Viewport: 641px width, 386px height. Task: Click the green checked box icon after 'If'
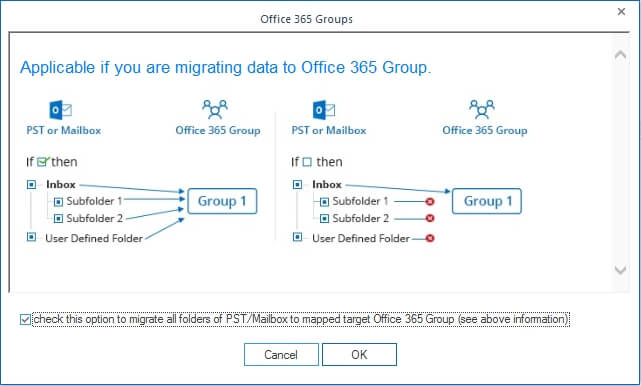pos(43,162)
